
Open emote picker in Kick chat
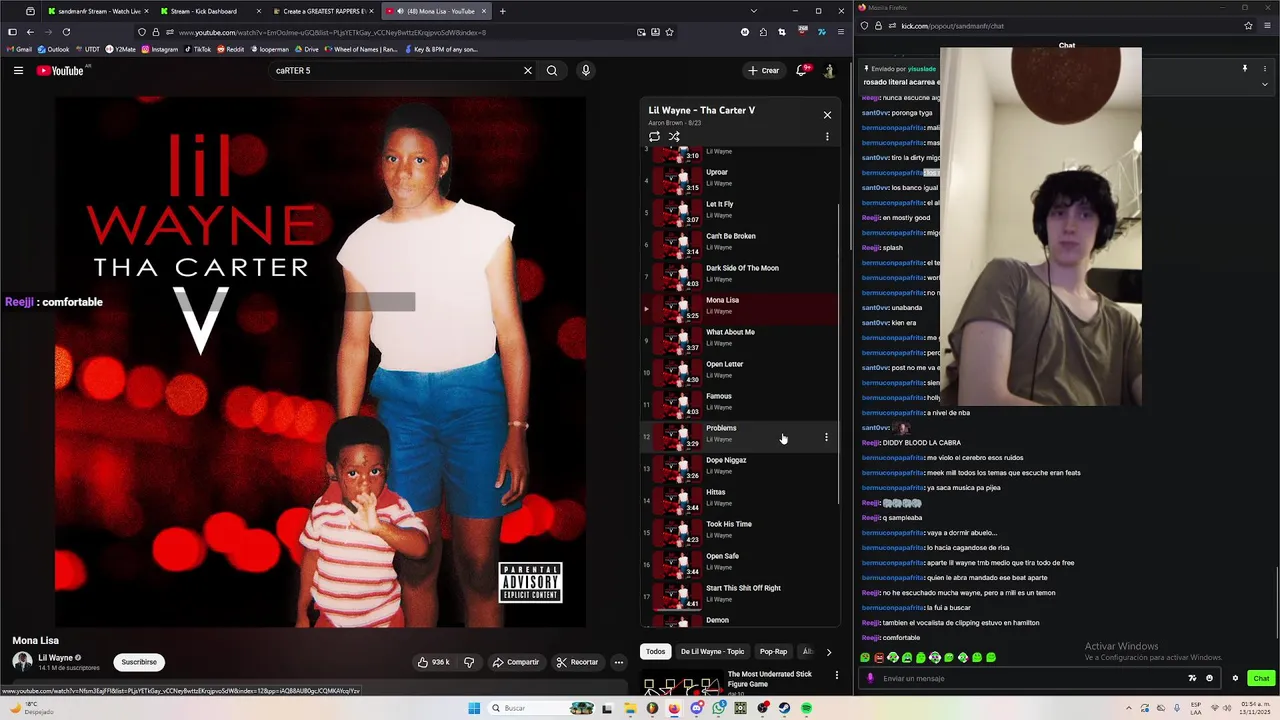click(1209, 678)
